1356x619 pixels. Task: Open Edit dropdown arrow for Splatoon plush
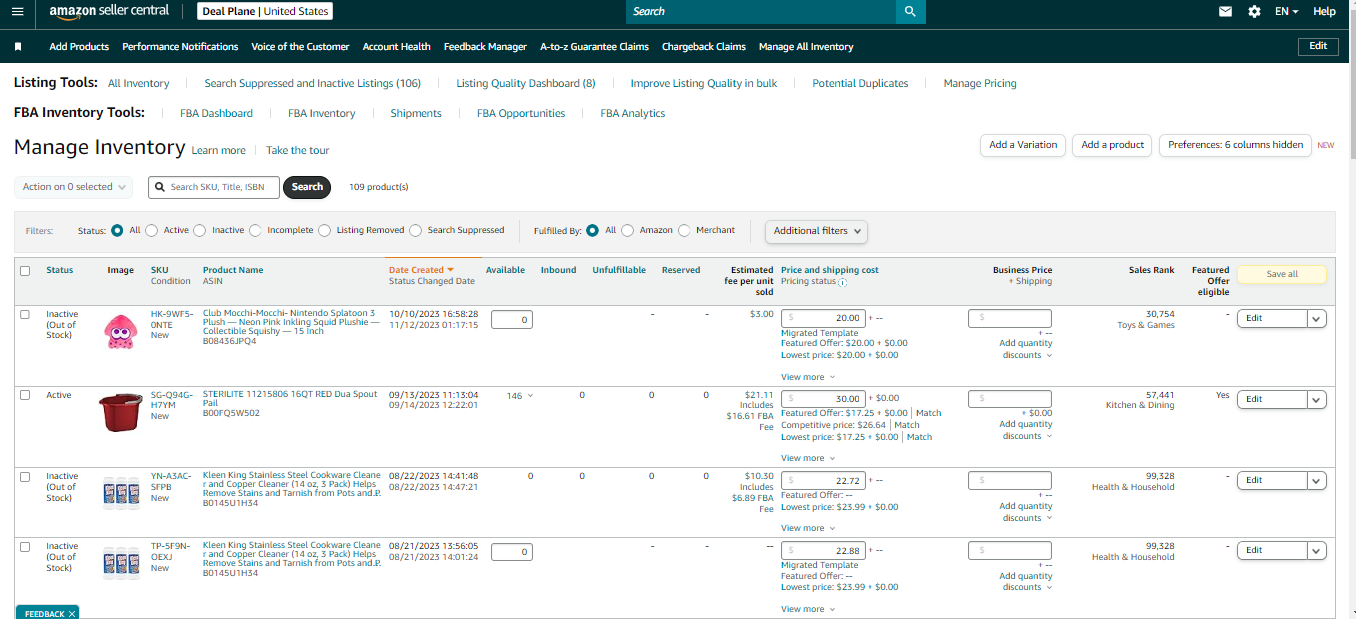coord(1317,318)
